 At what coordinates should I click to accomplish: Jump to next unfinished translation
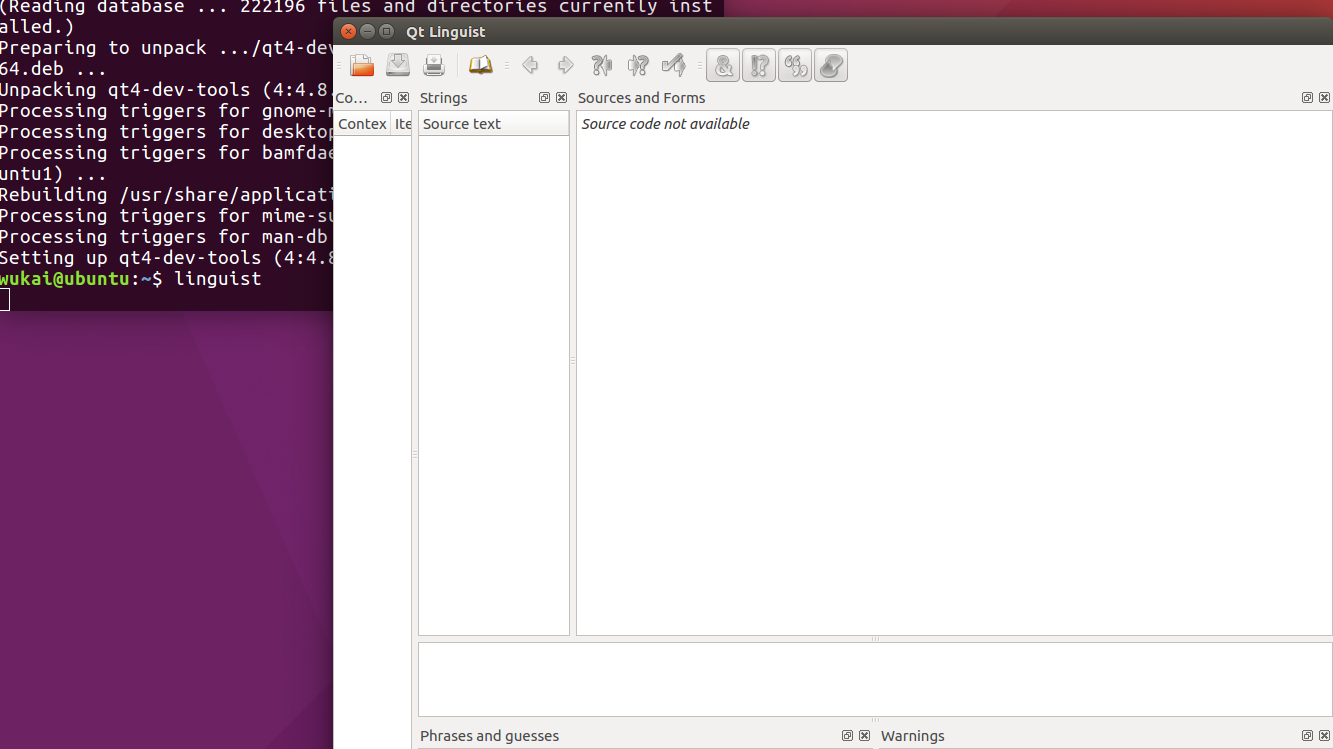[x=637, y=64]
